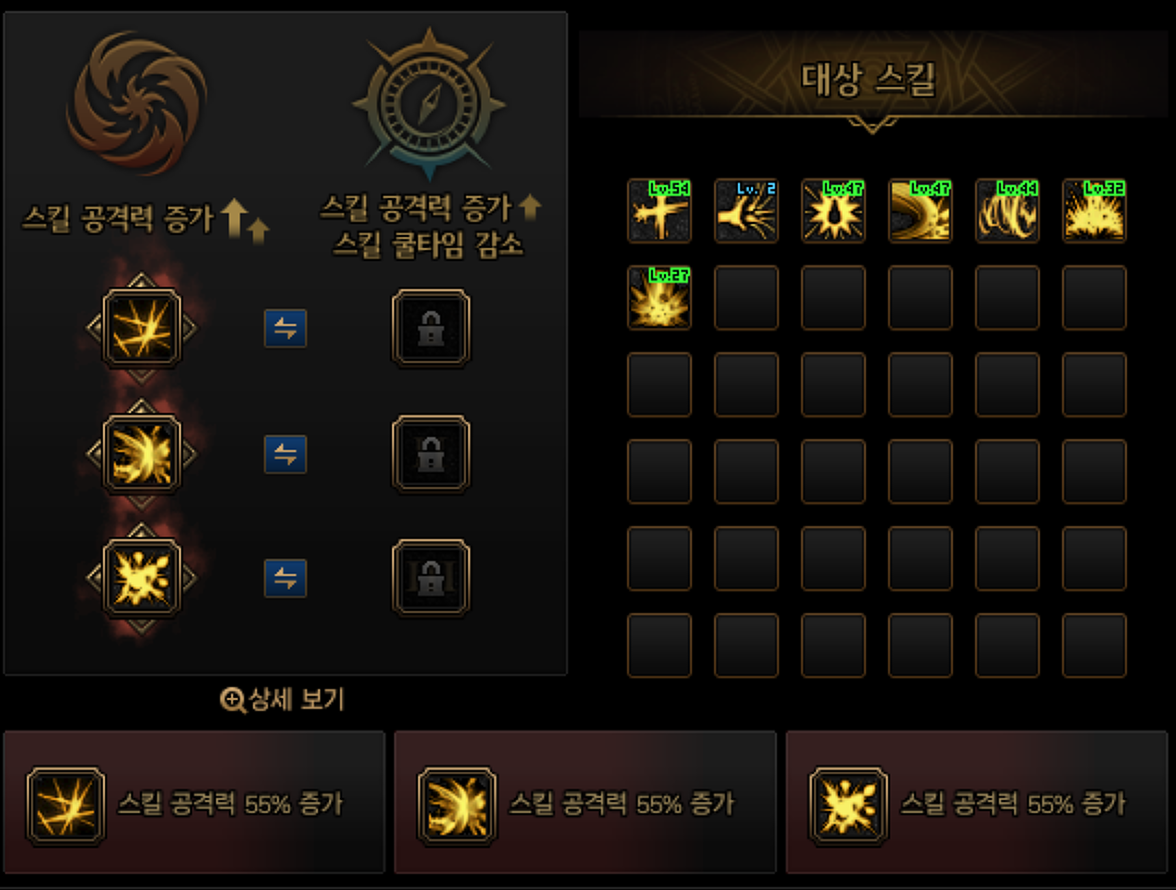Expand 상세 보기 details view
The height and width of the screenshot is (890, 1176).
(283, 700)
